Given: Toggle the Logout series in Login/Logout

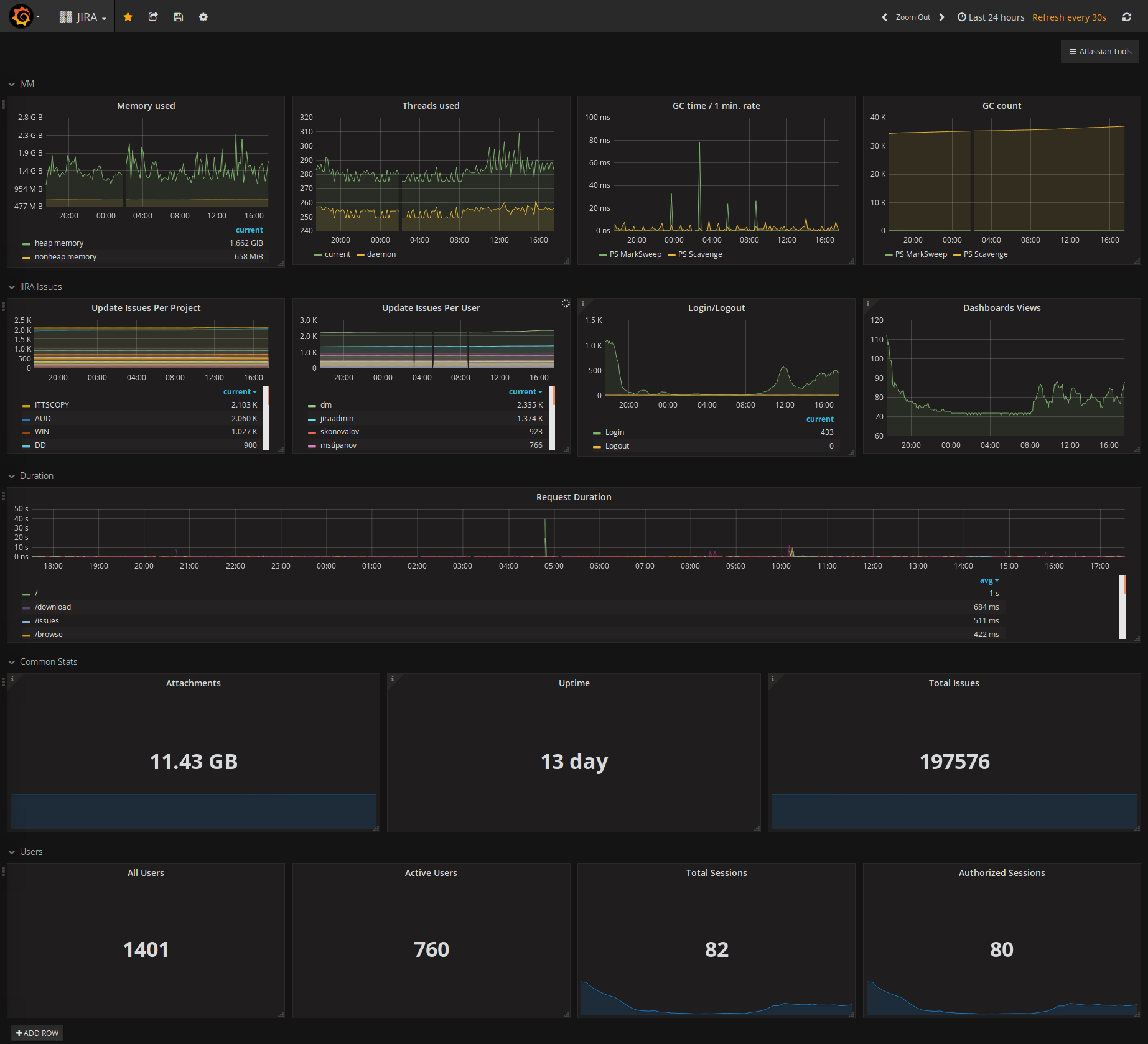Looking at the screenshot, I should [617, 445].
